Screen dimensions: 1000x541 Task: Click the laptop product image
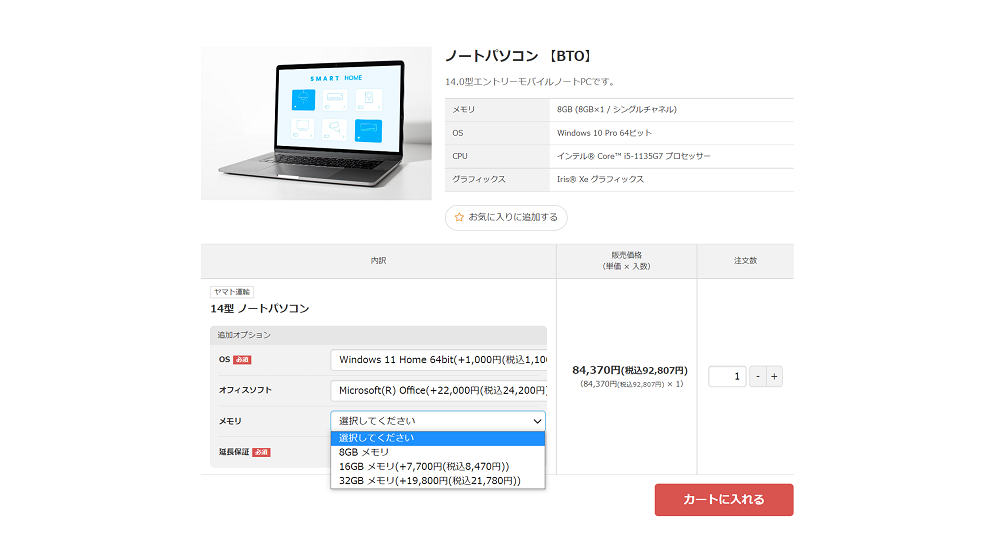[316, 123]
